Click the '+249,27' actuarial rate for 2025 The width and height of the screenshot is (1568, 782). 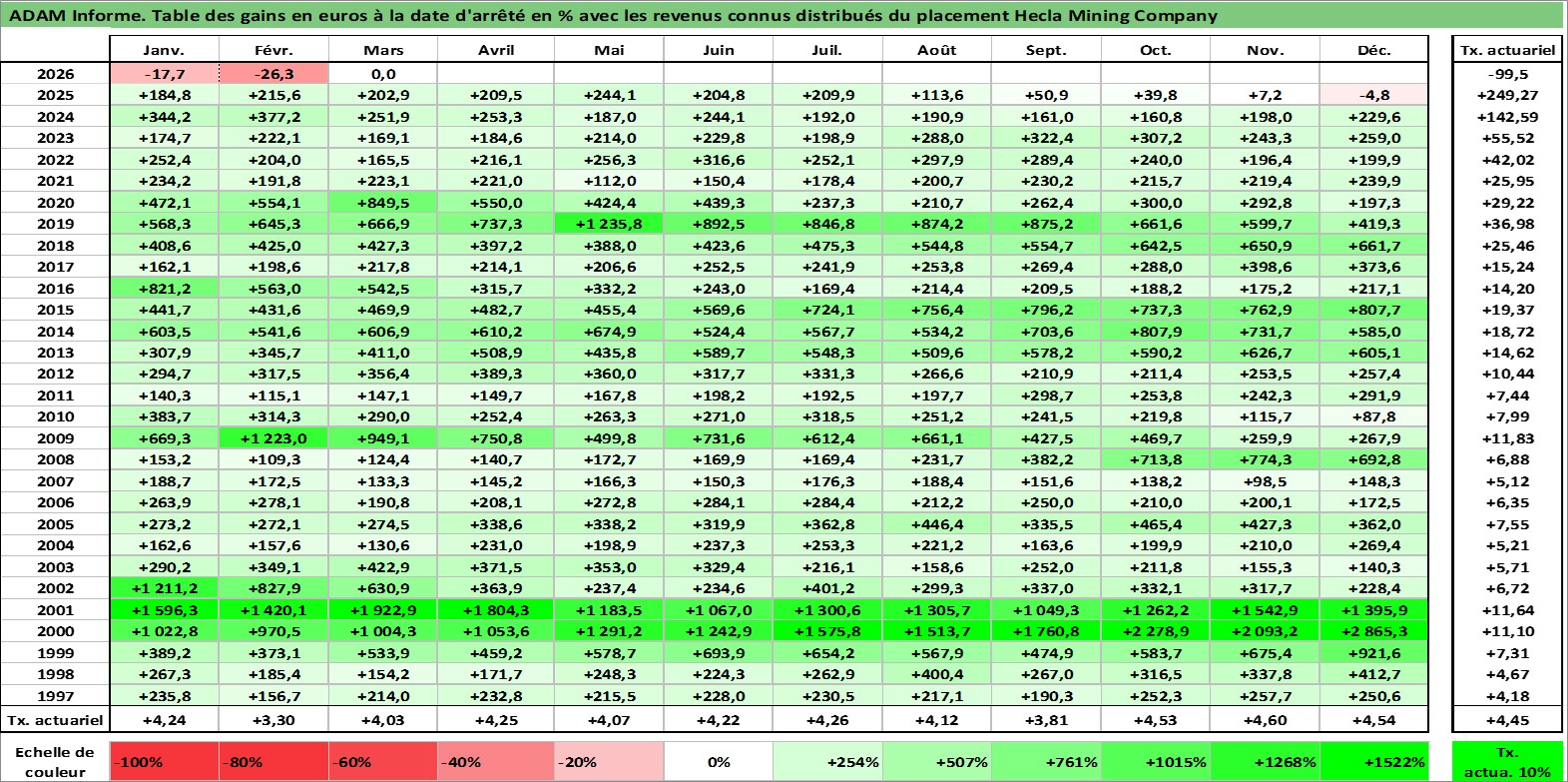point(1507,95)
